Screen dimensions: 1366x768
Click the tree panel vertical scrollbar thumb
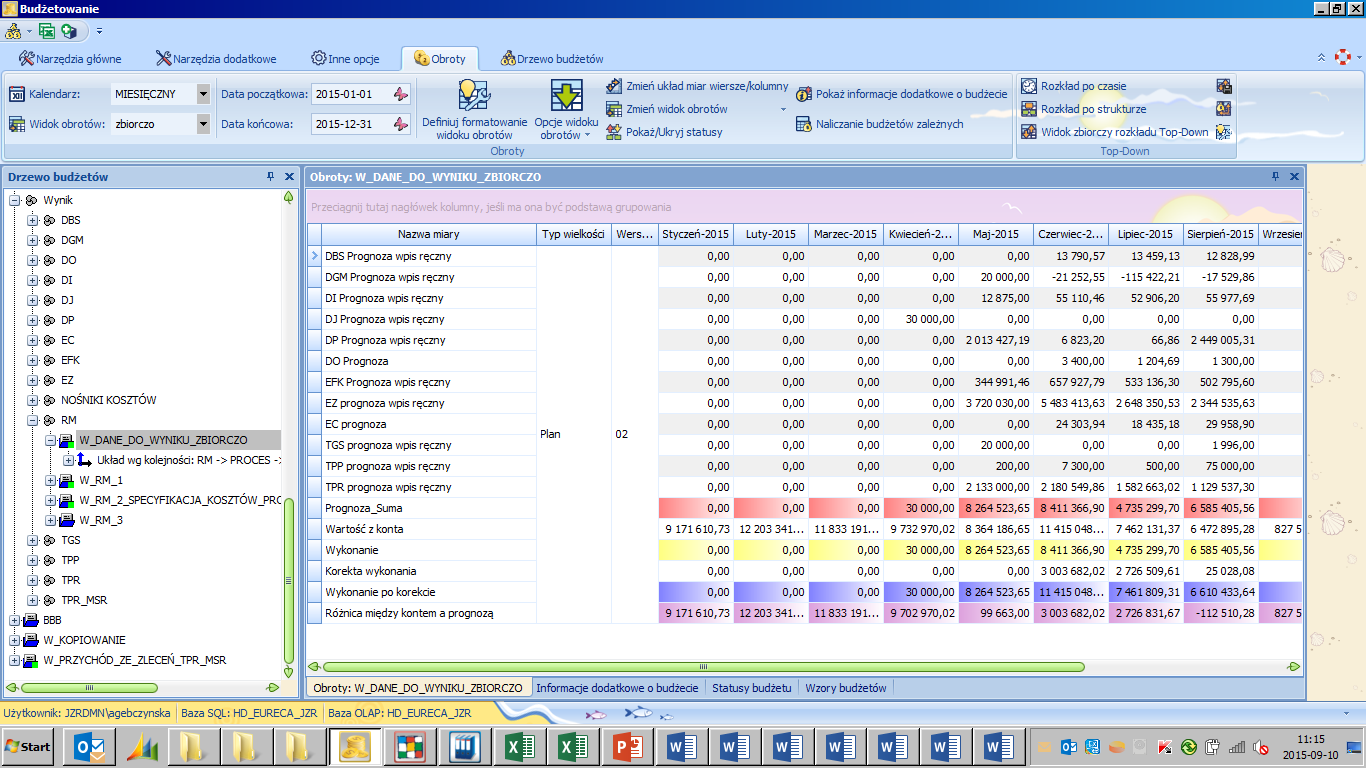[289, 581]
